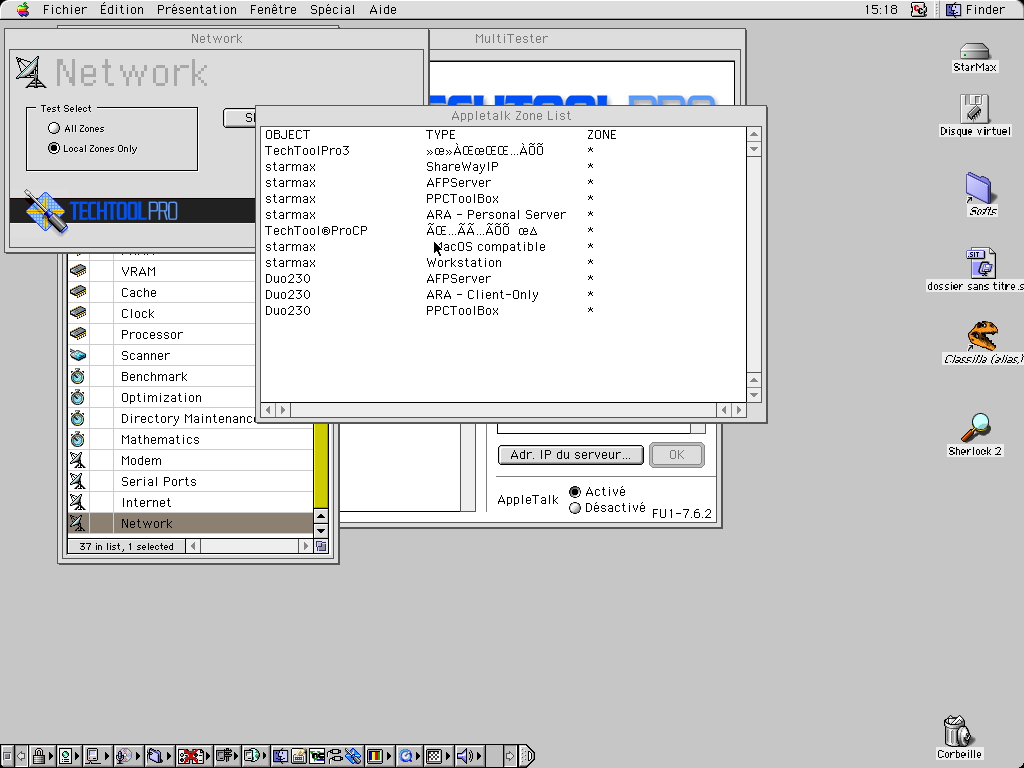Click the highlighted Network test row
The height and width of the screenshot is (768, 1024).
[x=190, y=523]
